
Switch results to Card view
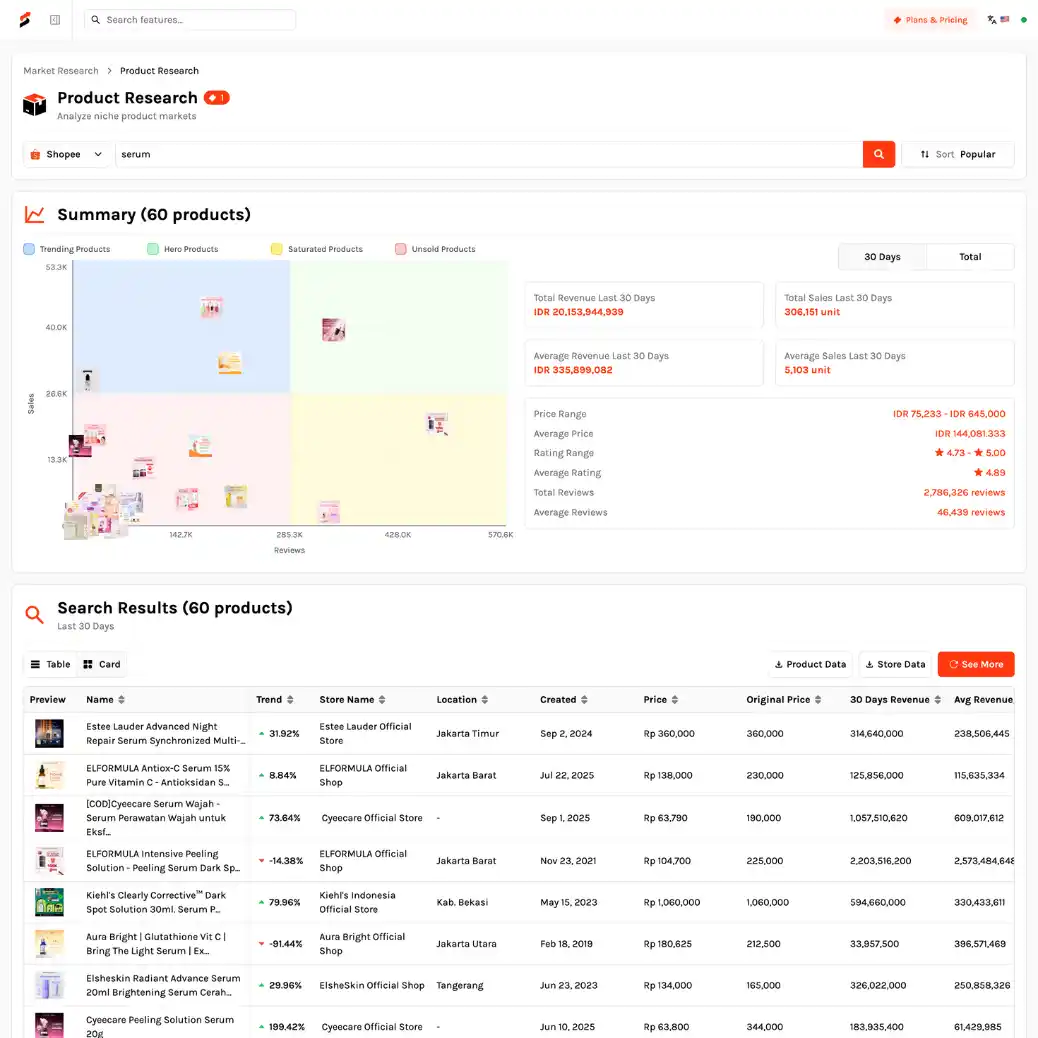click(x=101, y=664)
